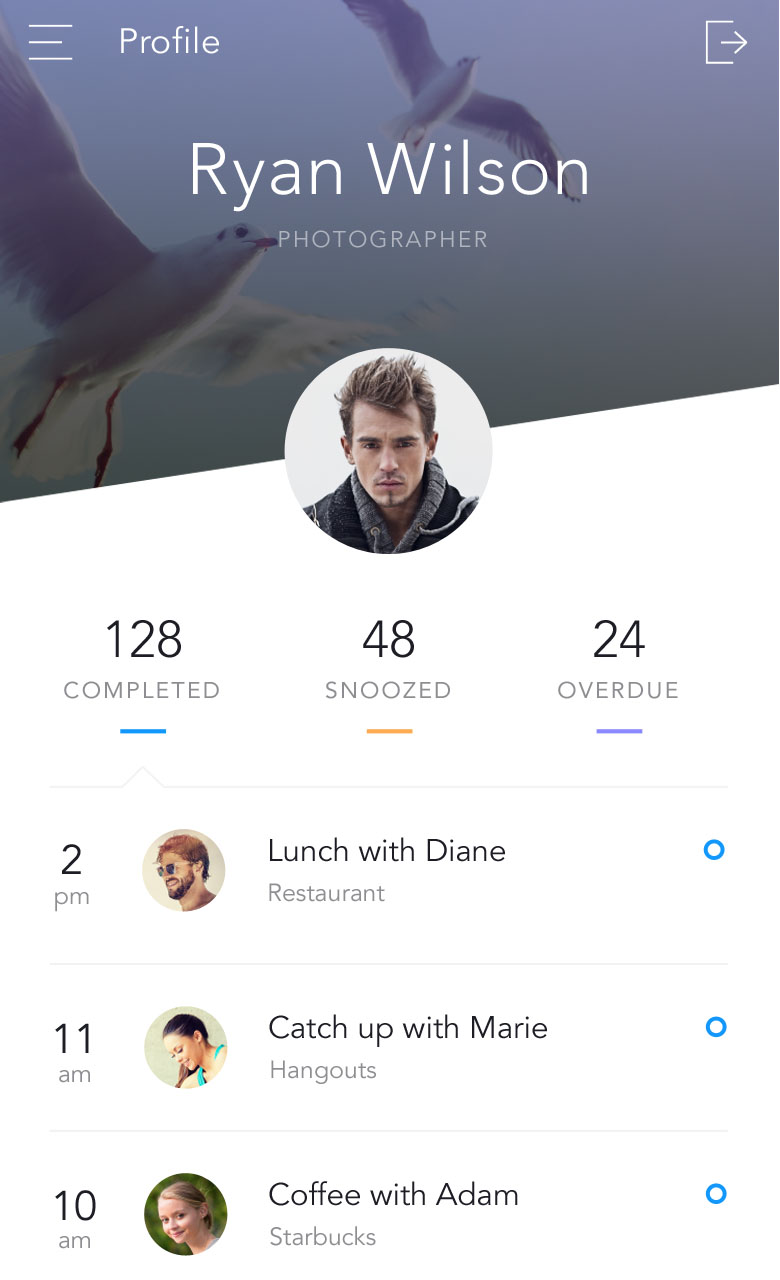The width and height of the screenshot is (780, 1280).
Task: Click the blue underline beneath Completed
Action: [143, 732]
